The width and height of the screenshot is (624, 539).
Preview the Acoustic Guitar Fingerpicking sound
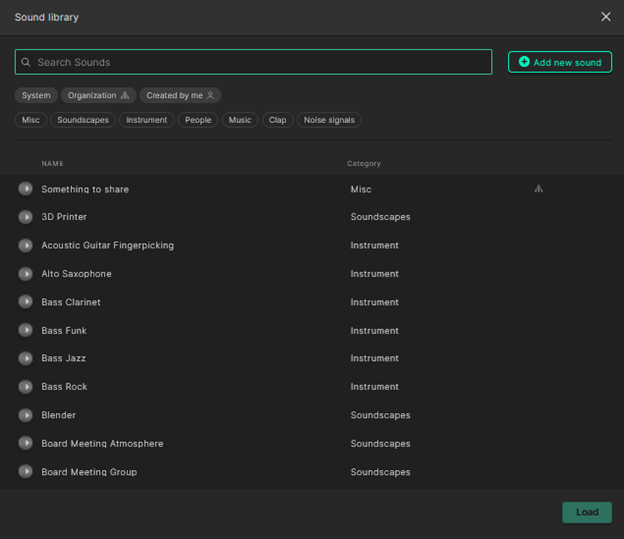point(25,245)
